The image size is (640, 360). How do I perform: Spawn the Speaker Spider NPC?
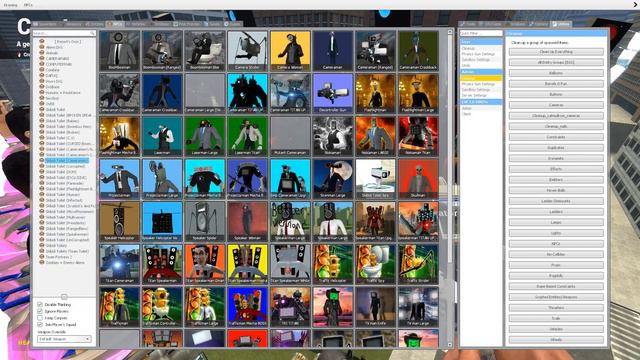click(205, 221)
